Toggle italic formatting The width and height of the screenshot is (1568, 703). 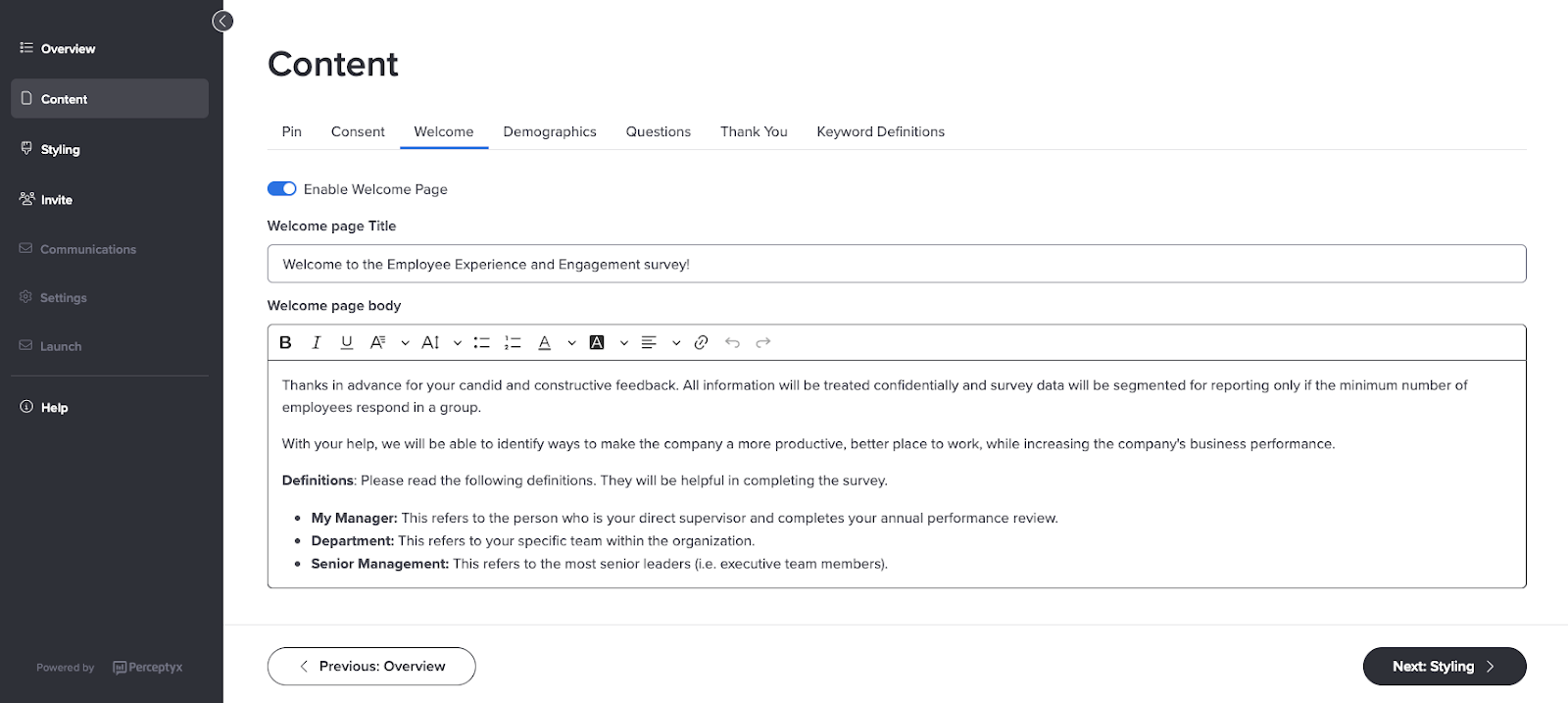[x=316, y=342]
